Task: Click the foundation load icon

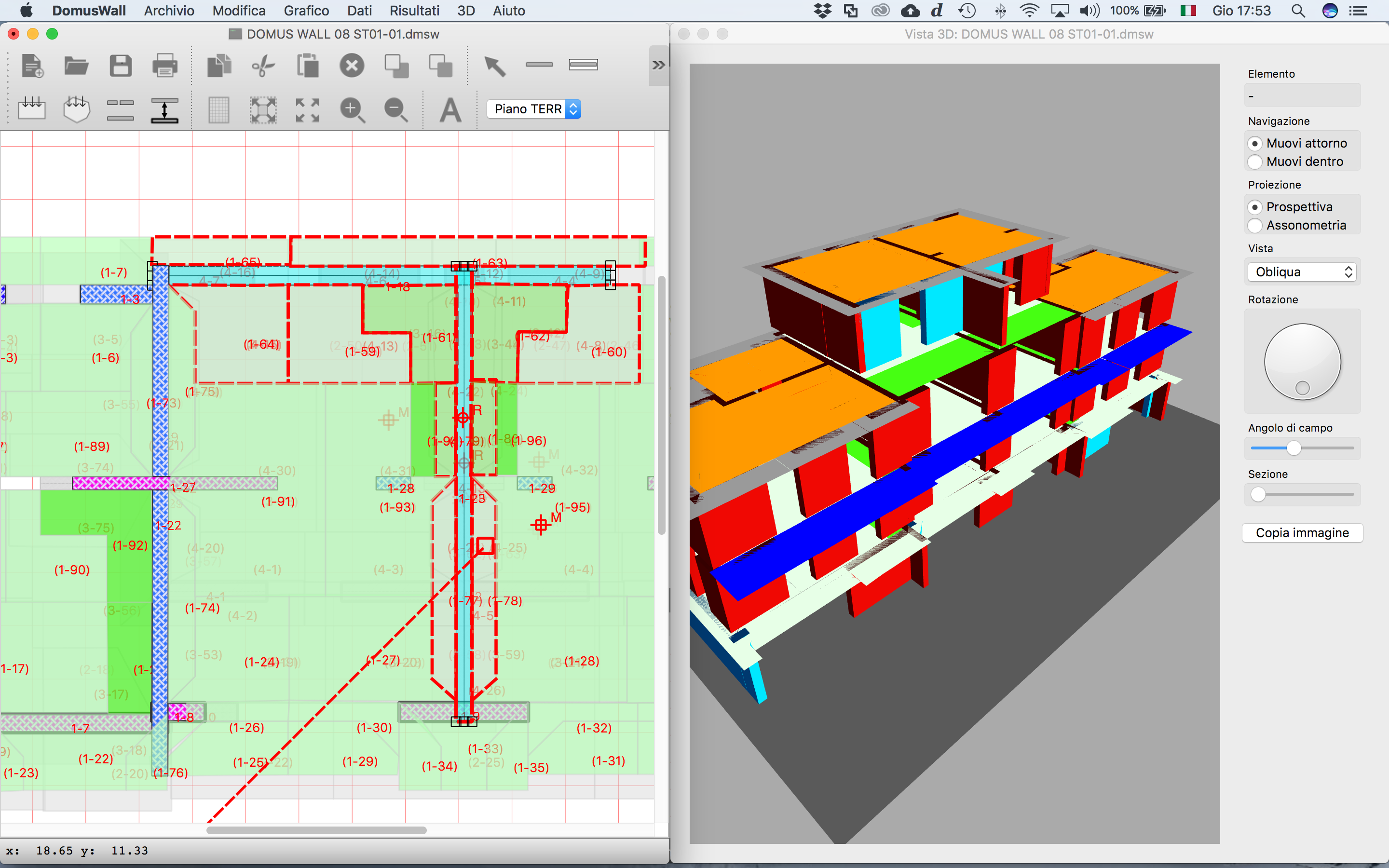Action: point(76,108)
